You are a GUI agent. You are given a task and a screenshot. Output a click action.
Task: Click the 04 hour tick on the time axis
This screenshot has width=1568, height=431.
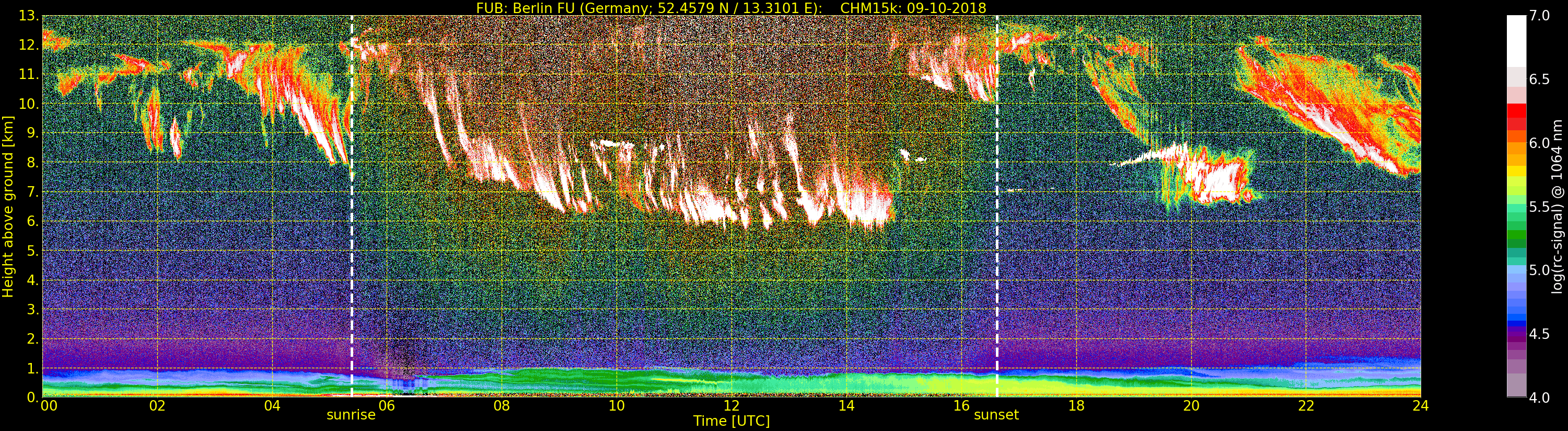tap(272, 406)
